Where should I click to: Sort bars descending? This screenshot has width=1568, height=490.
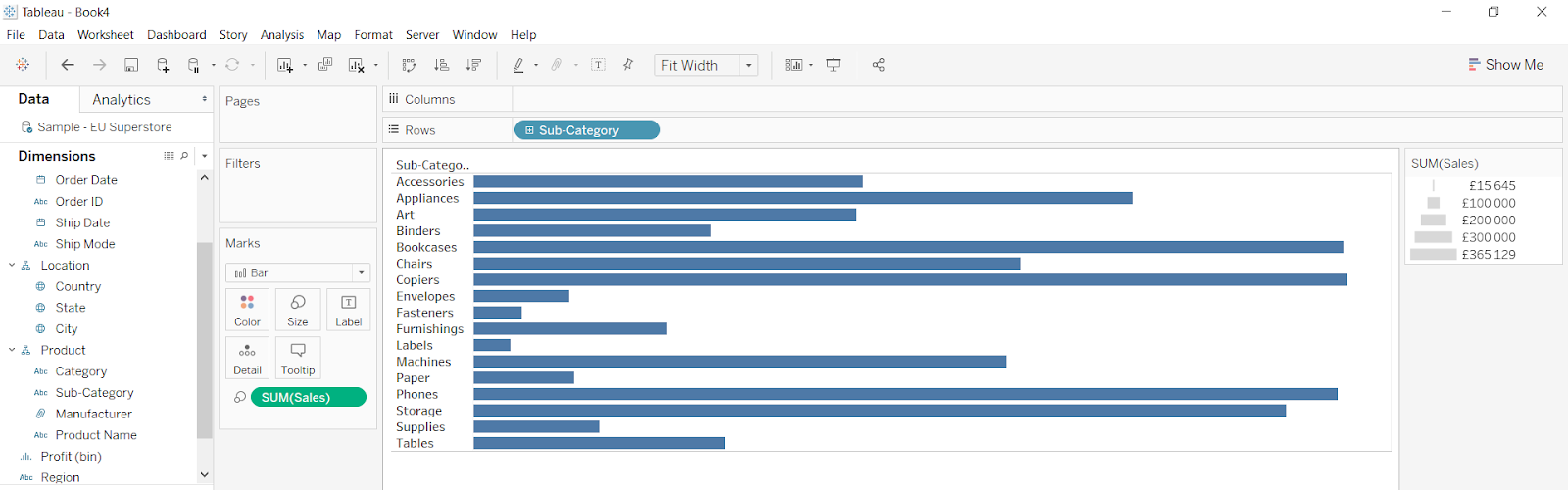point(473,65)
